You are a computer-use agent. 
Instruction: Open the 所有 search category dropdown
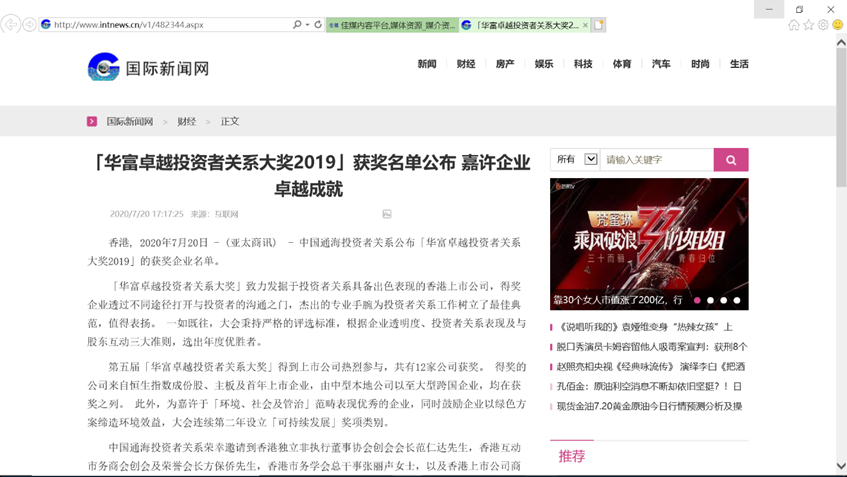tap(576, 159)
